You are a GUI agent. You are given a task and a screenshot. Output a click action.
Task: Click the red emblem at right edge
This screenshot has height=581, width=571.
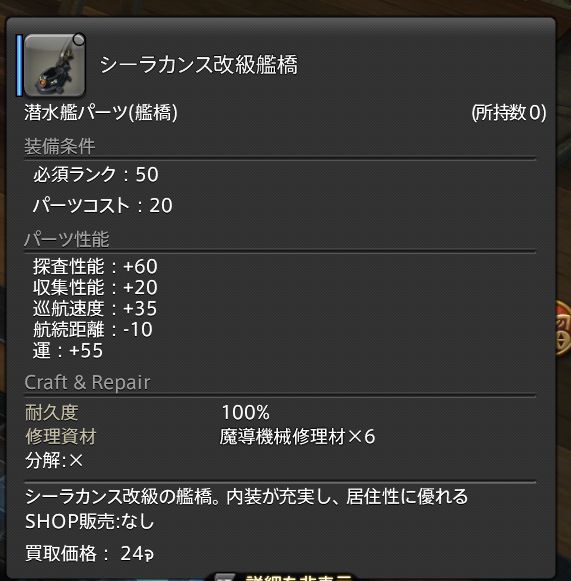pos(563,330)
